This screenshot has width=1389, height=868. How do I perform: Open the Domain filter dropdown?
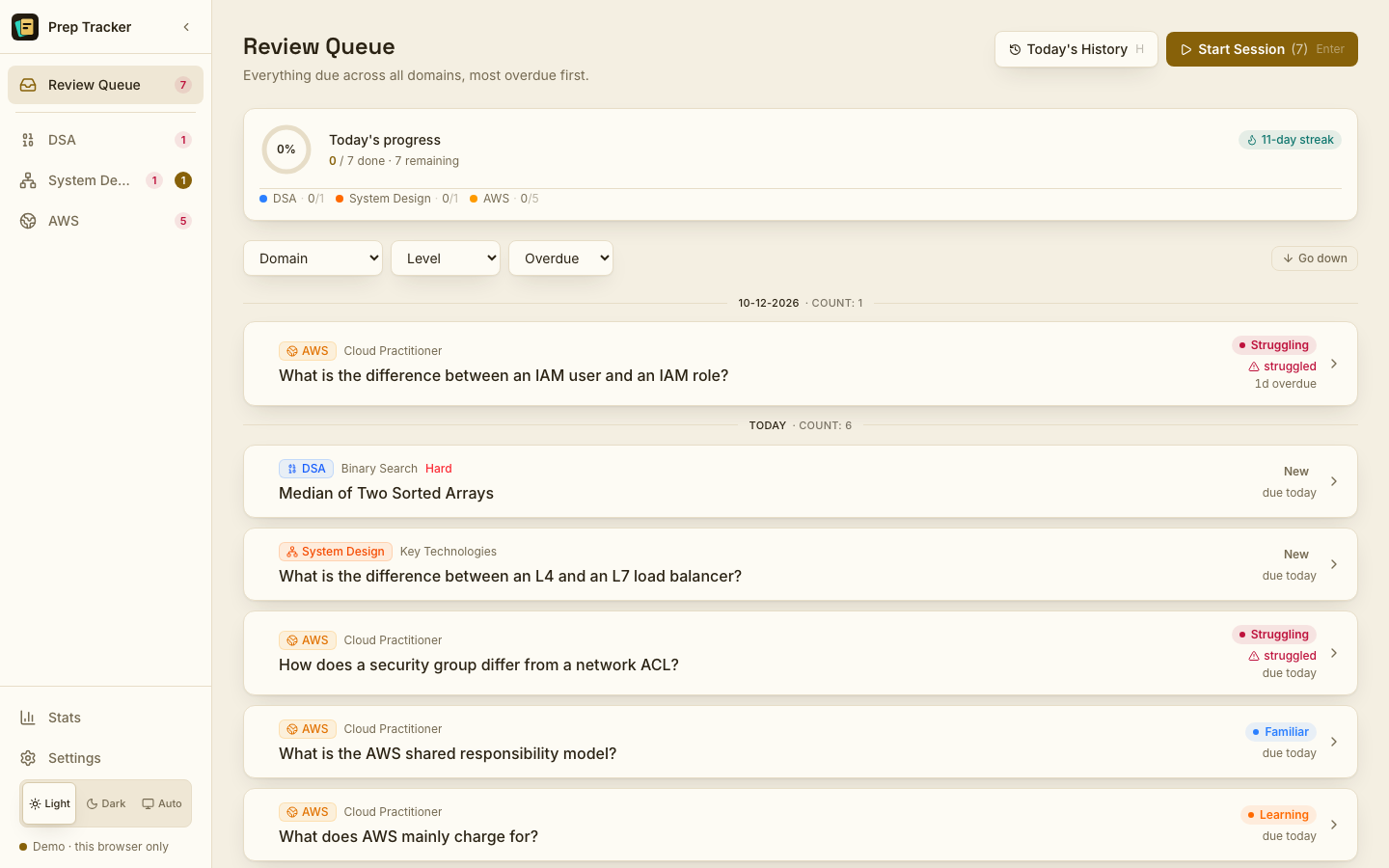click(313, 258)
